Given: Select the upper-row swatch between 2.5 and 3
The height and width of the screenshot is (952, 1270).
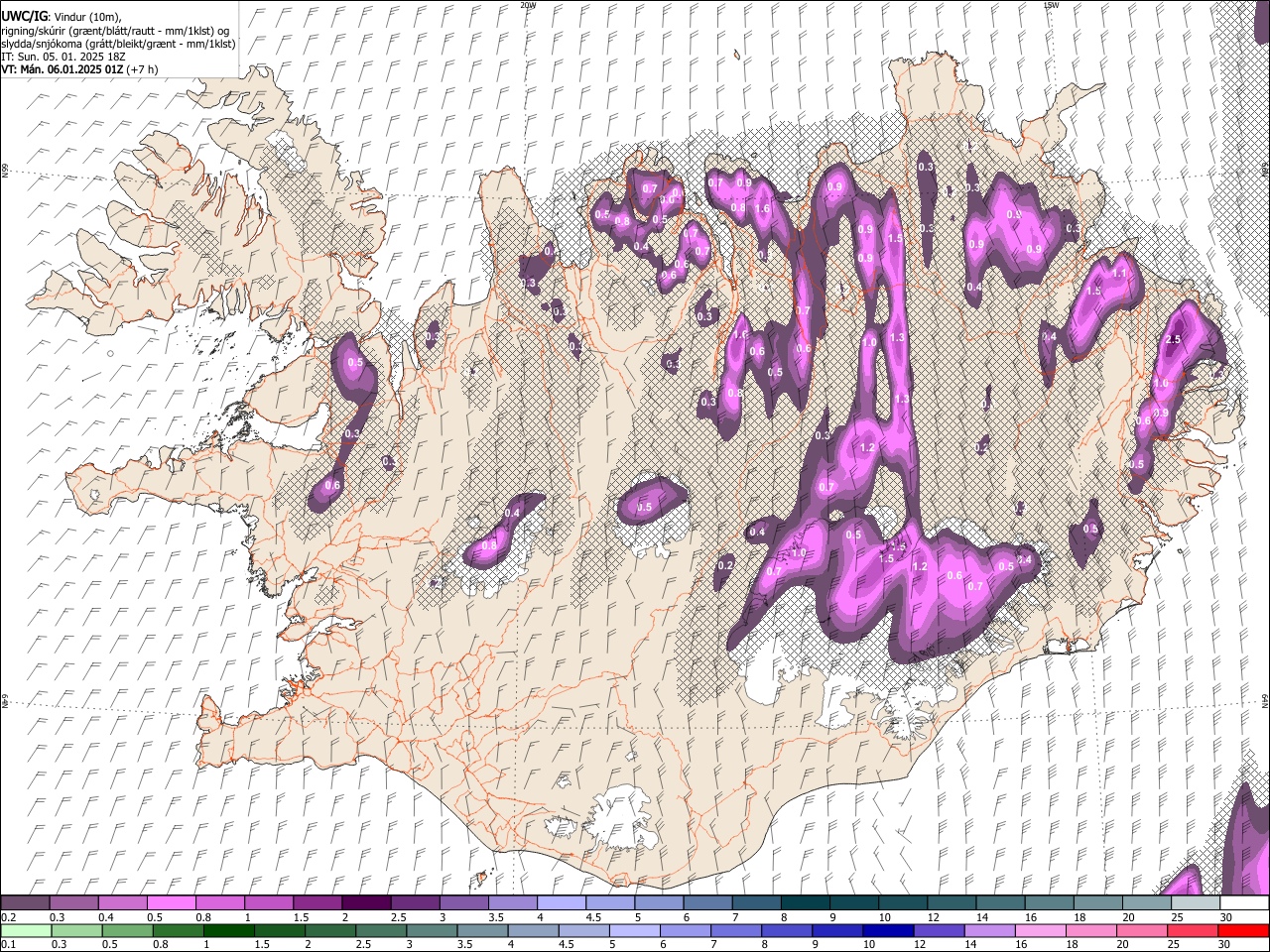Looking at the screenshot, I should [x=415, y=902].
